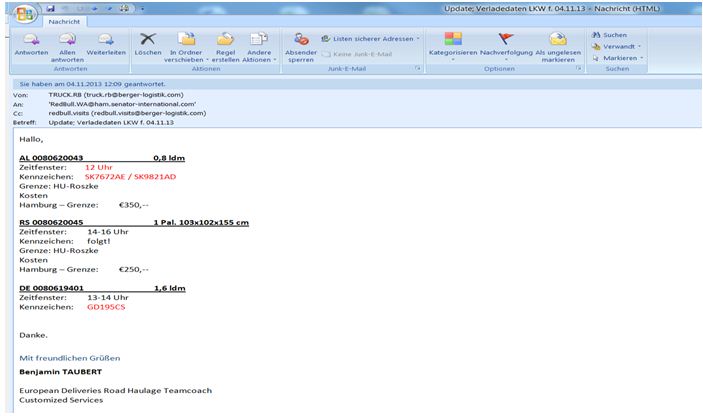This screenshot has height=416, width=703.
Task: Click '0,8 ldm' text
Action: coord(169,158)
